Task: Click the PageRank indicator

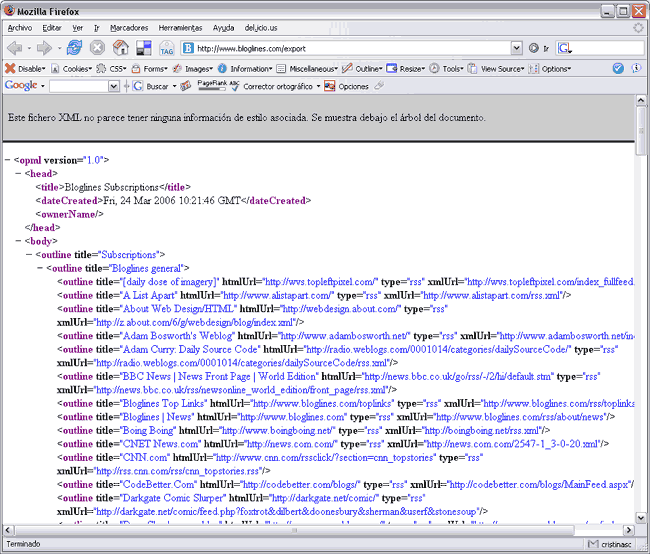Action: [212, 85]
